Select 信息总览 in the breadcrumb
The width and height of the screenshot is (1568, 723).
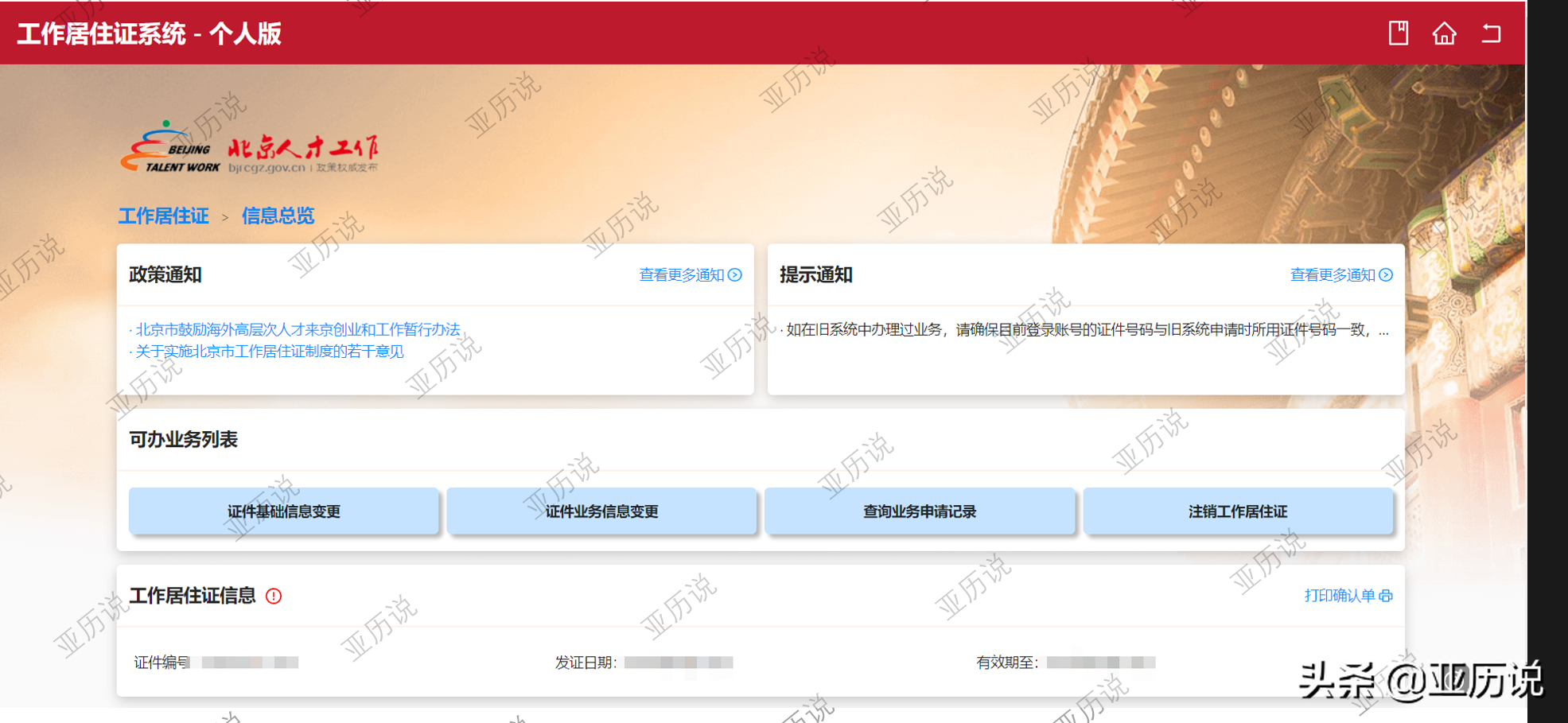pos(278,216)
